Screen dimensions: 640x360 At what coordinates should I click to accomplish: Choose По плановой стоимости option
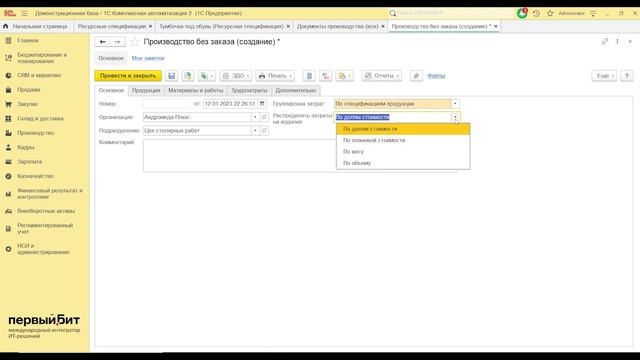[403, 140]
